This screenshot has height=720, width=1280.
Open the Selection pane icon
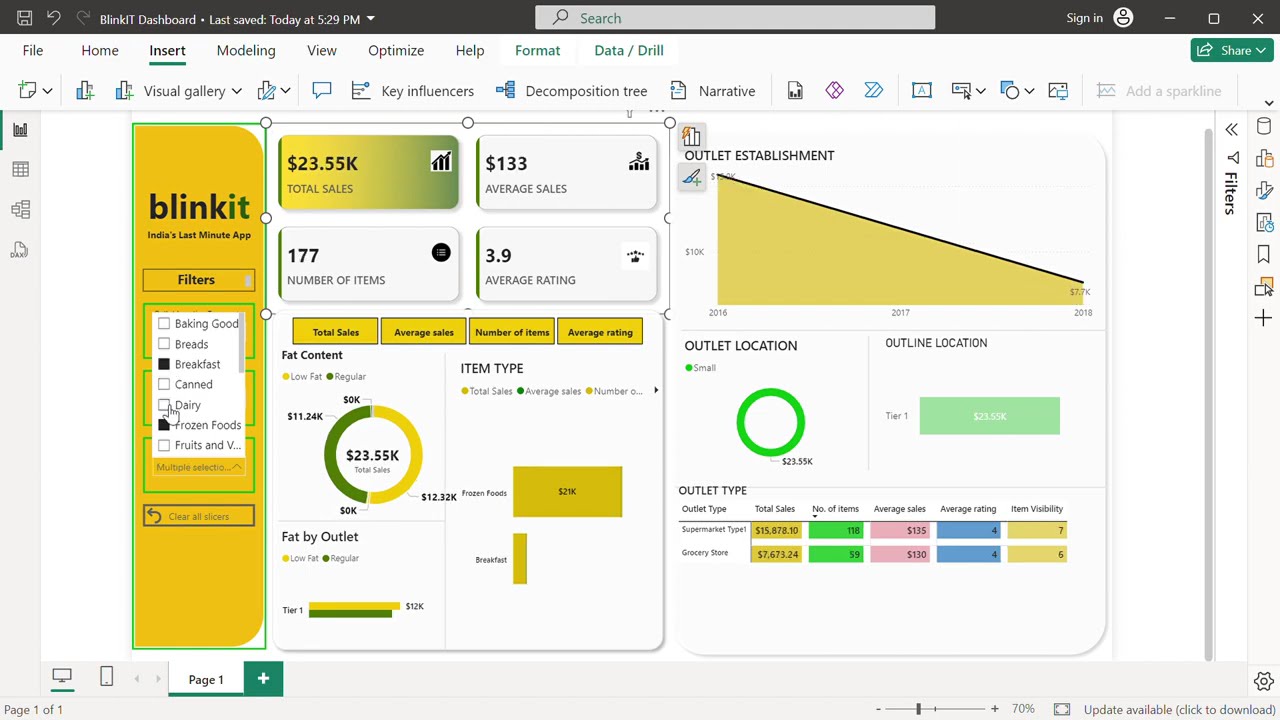click(x=1264, y=287)
